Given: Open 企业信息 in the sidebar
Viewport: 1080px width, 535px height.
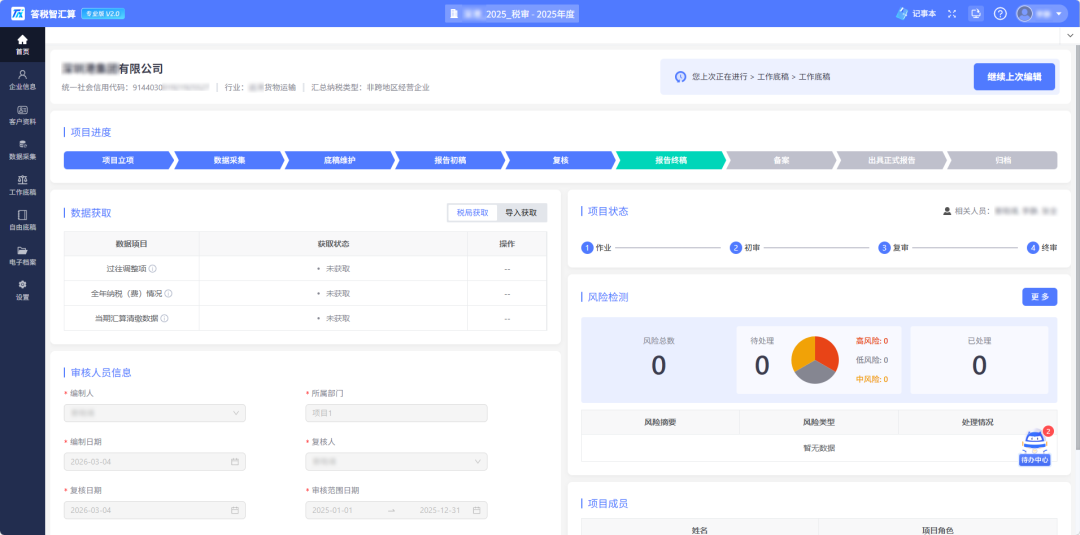Looking at the screenshot, I should (22, 80).
